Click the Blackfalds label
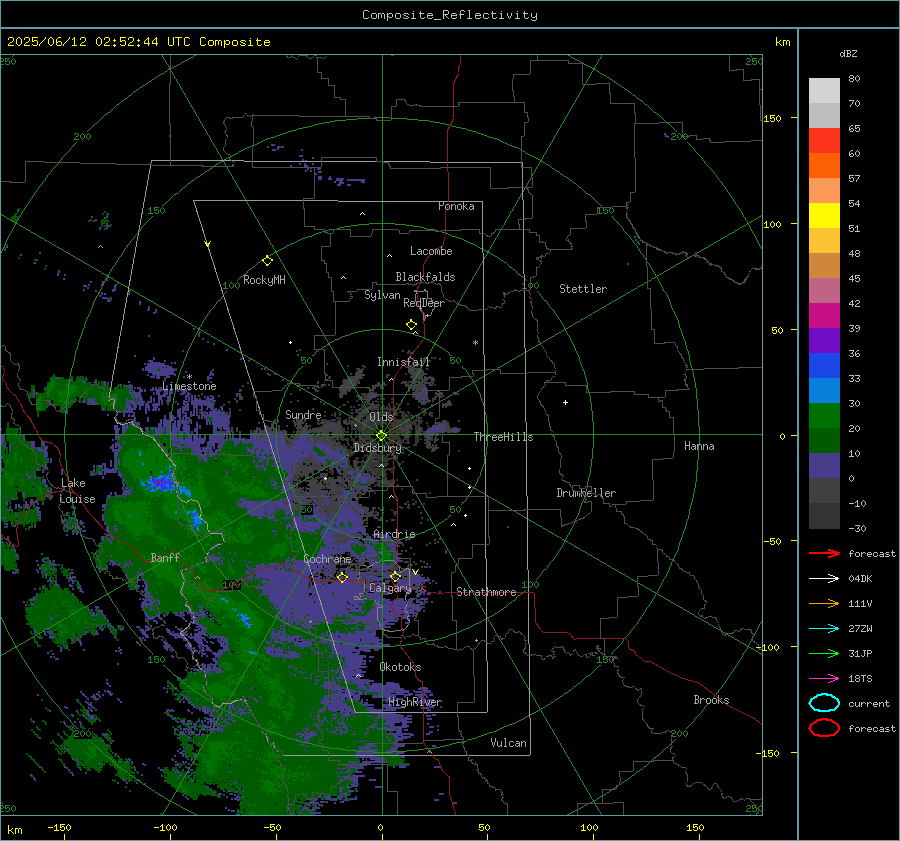 point(425,277)
